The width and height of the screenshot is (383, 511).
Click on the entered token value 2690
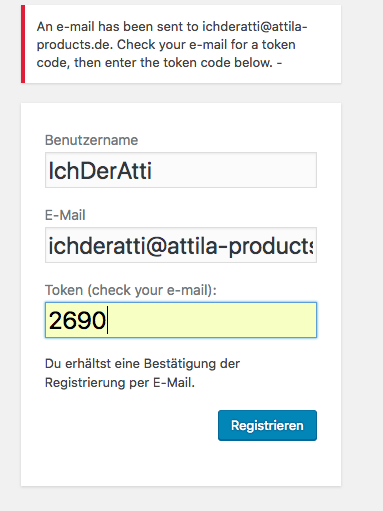point(77,320)
